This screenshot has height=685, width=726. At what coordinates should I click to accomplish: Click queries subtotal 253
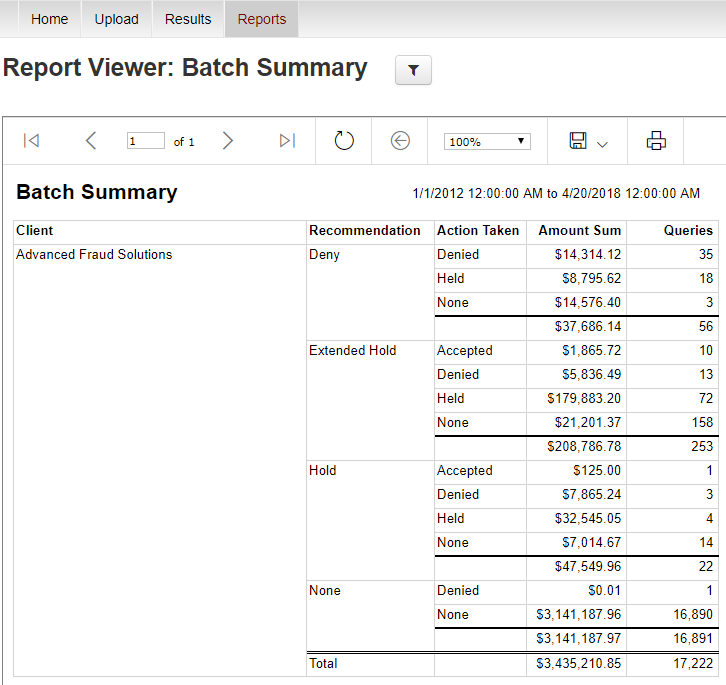(x=702, y=446)
